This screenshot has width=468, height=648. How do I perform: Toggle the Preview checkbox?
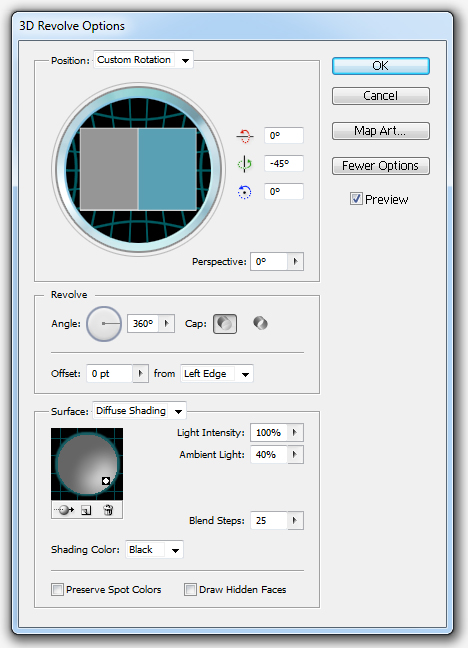pos(356,199)
